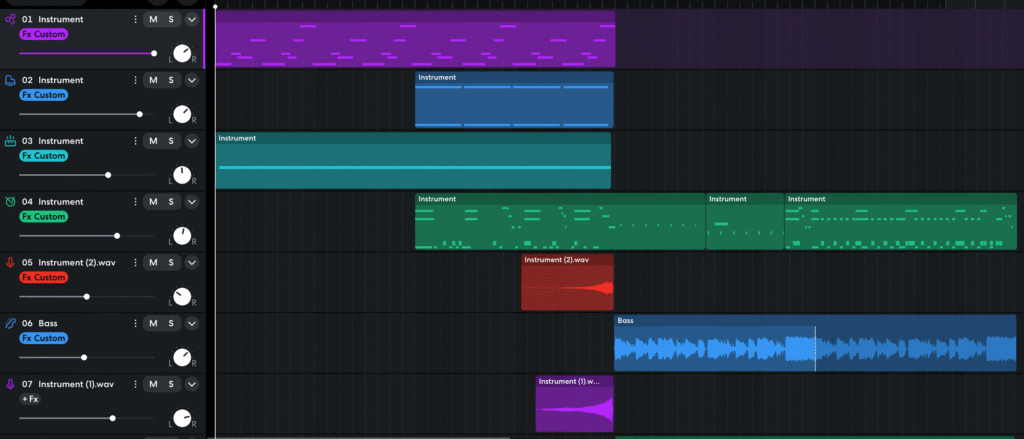Open the three-dot menu for track 03
1024x439 pixels.
click(136, 141)
